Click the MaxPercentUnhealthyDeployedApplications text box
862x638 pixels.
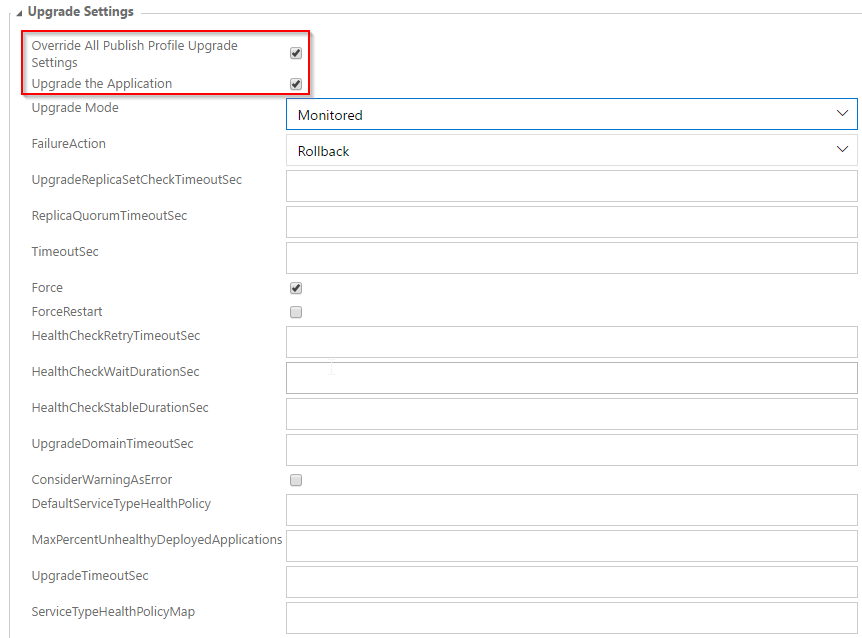click(x=571, y=546)
